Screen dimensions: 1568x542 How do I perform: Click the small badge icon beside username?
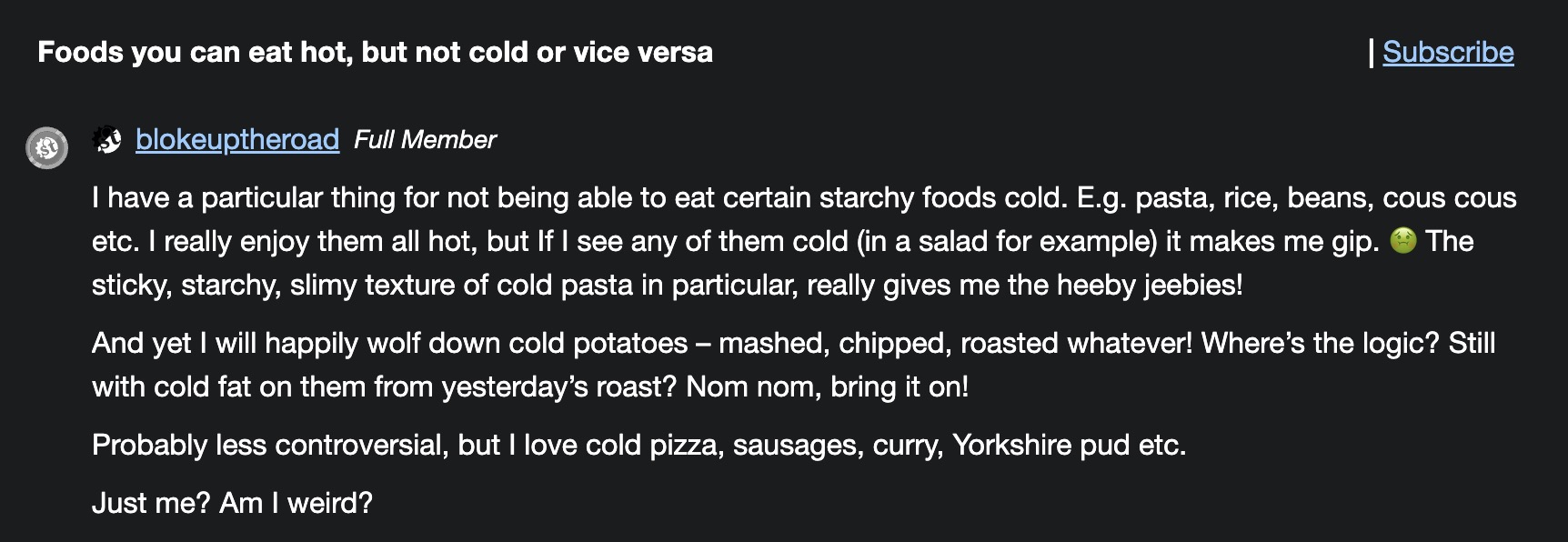[107, 140]
